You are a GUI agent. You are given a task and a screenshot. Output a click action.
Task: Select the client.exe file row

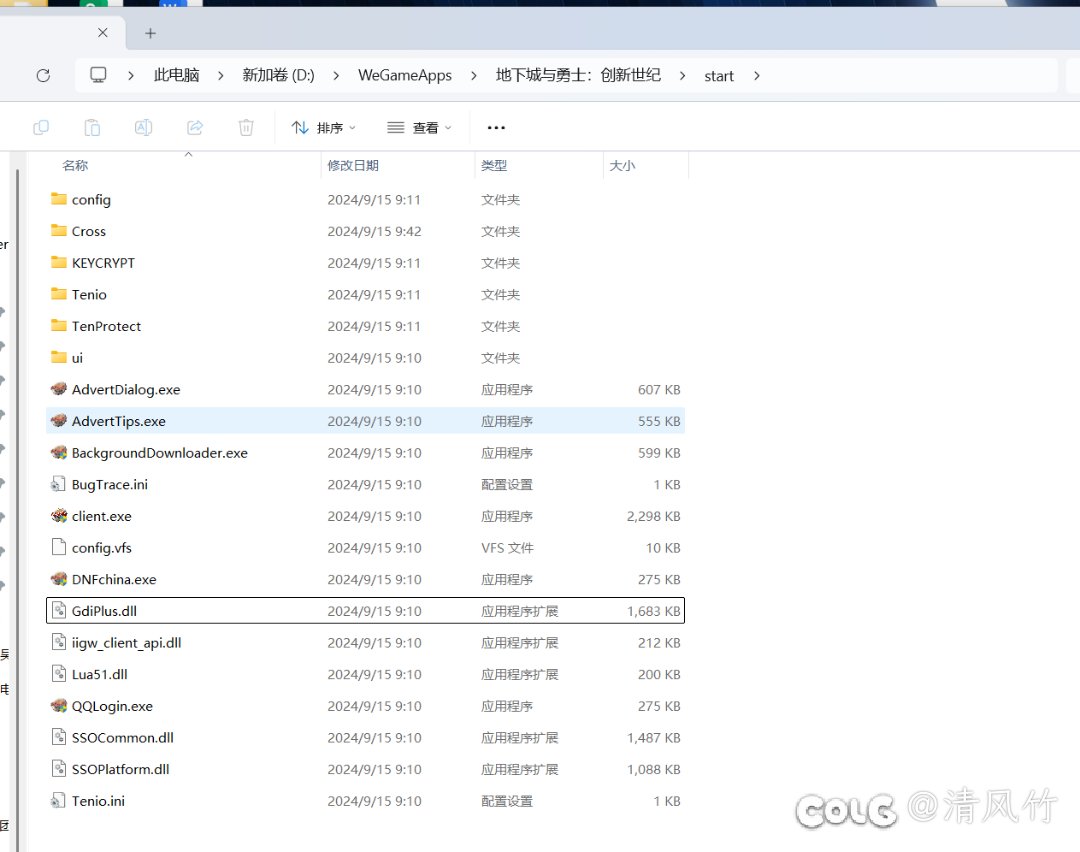101,516
